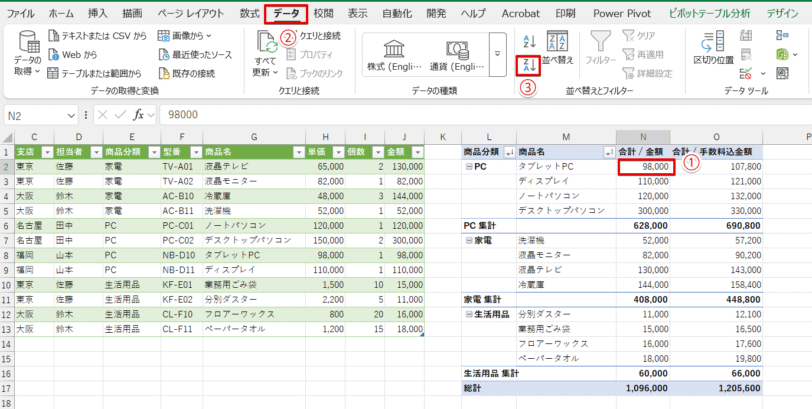Open the Name Box dropdown
The image size is (812, 409).
click(71, 115)
